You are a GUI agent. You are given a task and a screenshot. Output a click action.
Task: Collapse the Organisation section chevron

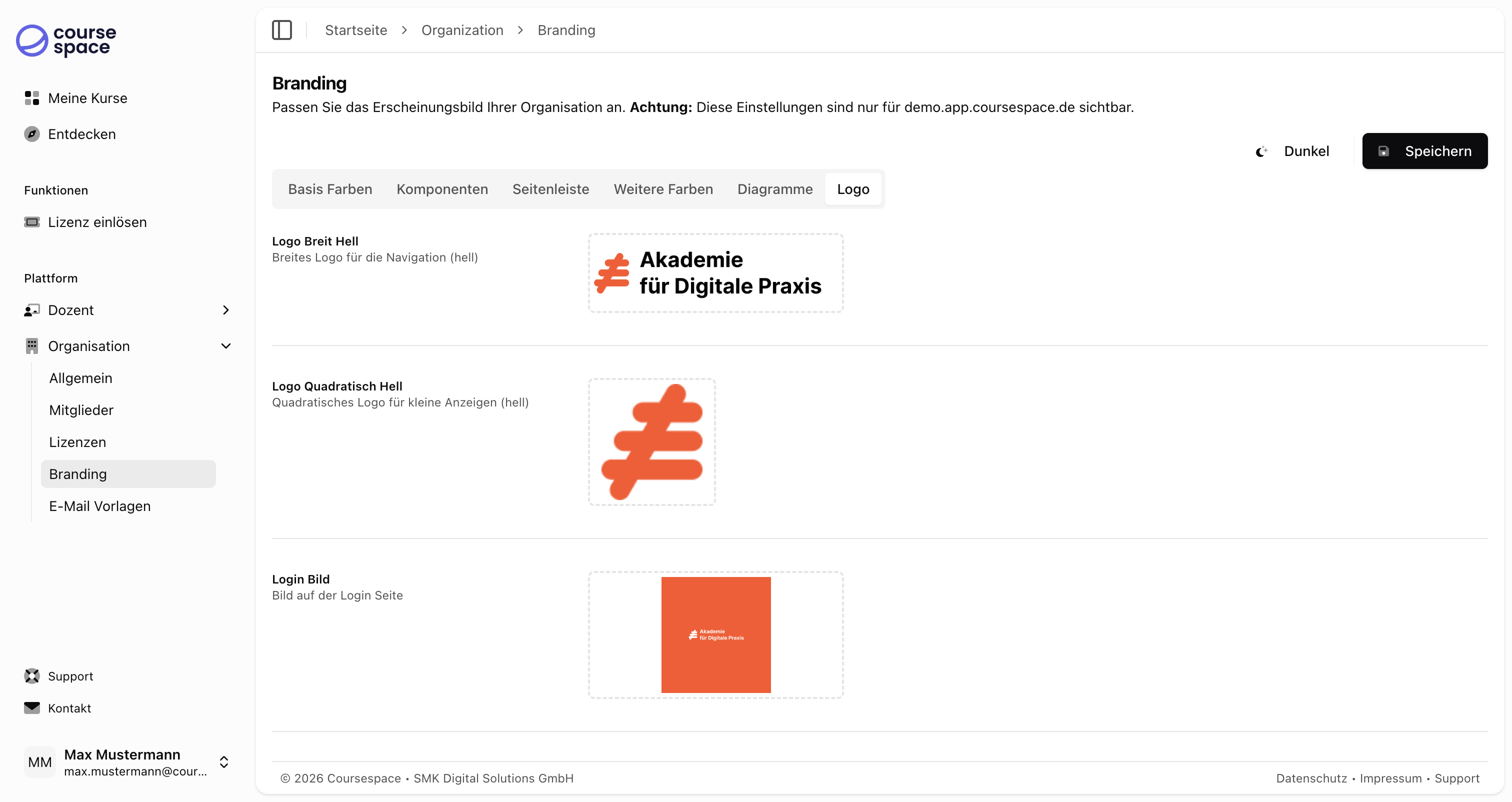(x=226, y=346)
